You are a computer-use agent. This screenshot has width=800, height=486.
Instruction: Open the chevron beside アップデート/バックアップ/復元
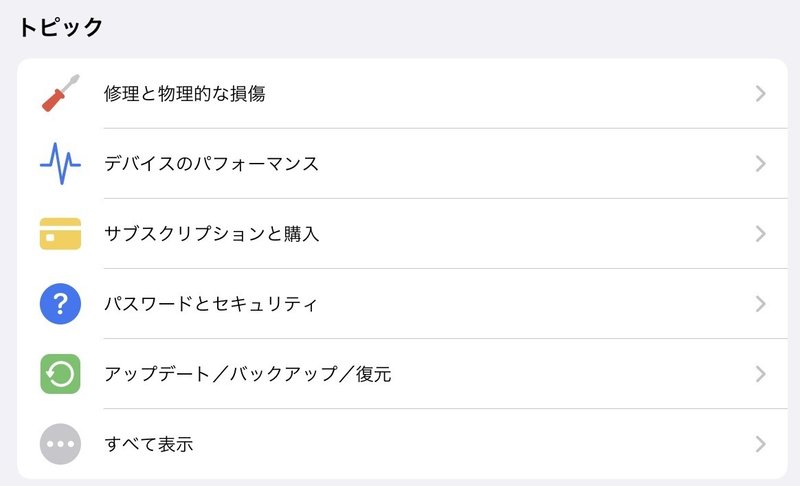761,374
